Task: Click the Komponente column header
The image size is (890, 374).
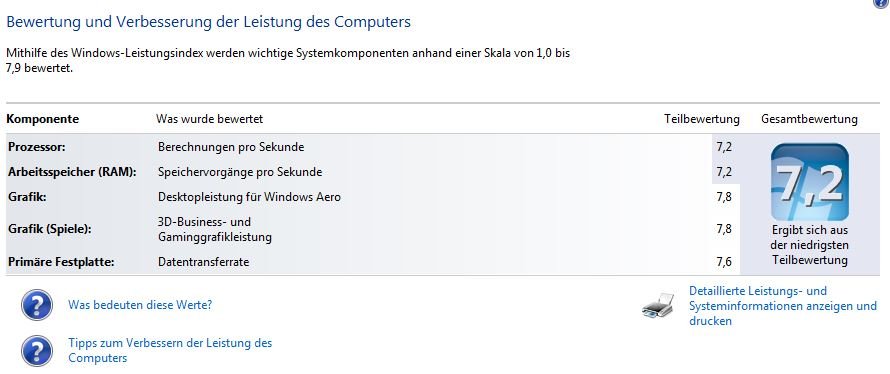Action: coord(43,119)
